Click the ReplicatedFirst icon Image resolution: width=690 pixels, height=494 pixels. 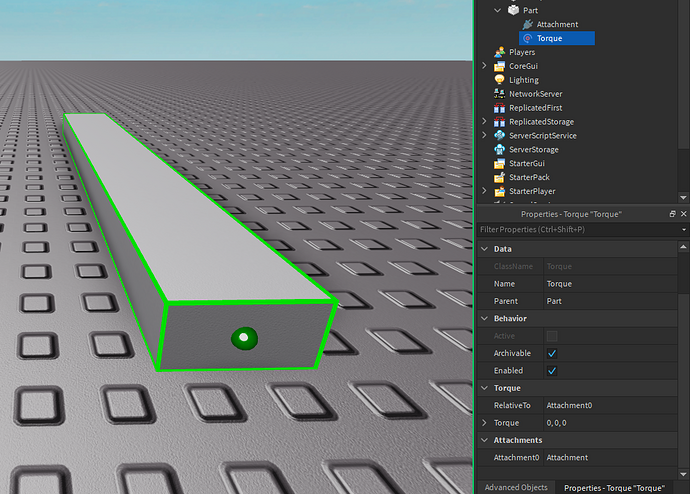point(499,108)
